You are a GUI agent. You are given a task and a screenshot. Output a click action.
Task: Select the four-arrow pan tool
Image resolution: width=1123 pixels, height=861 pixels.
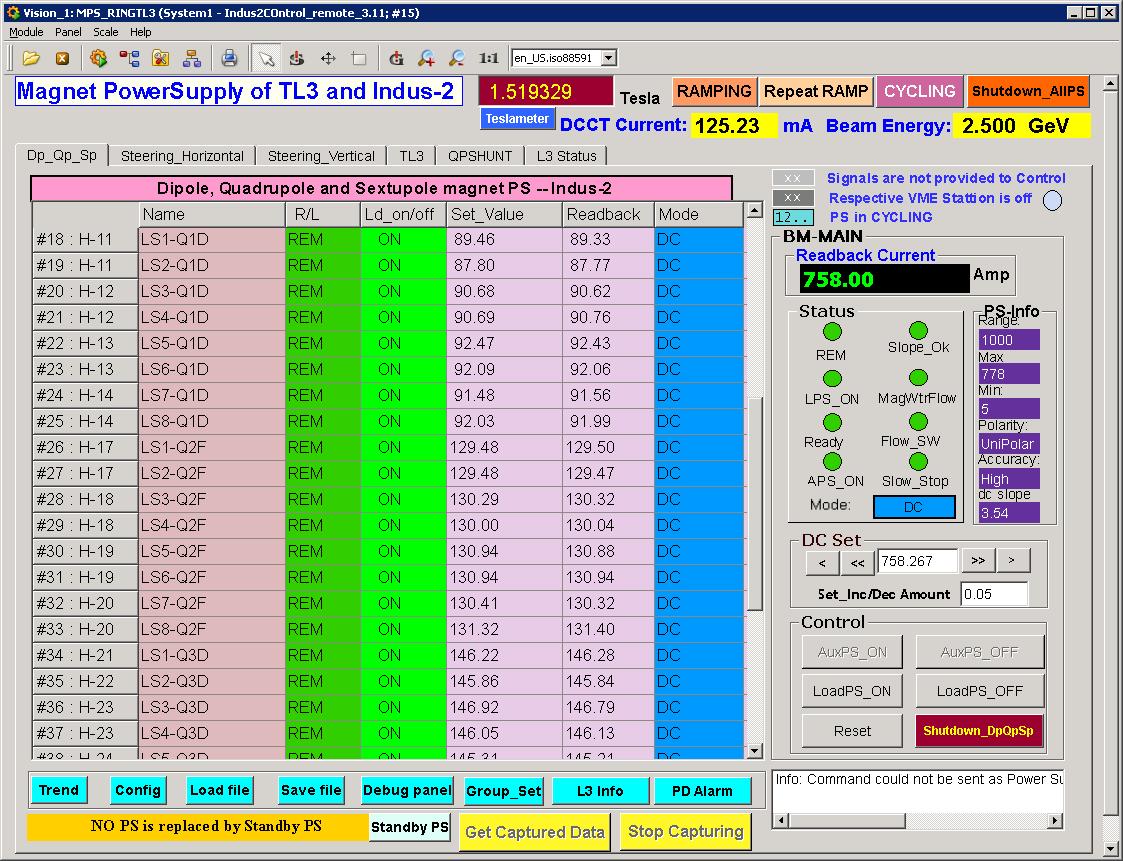(328, 59)
